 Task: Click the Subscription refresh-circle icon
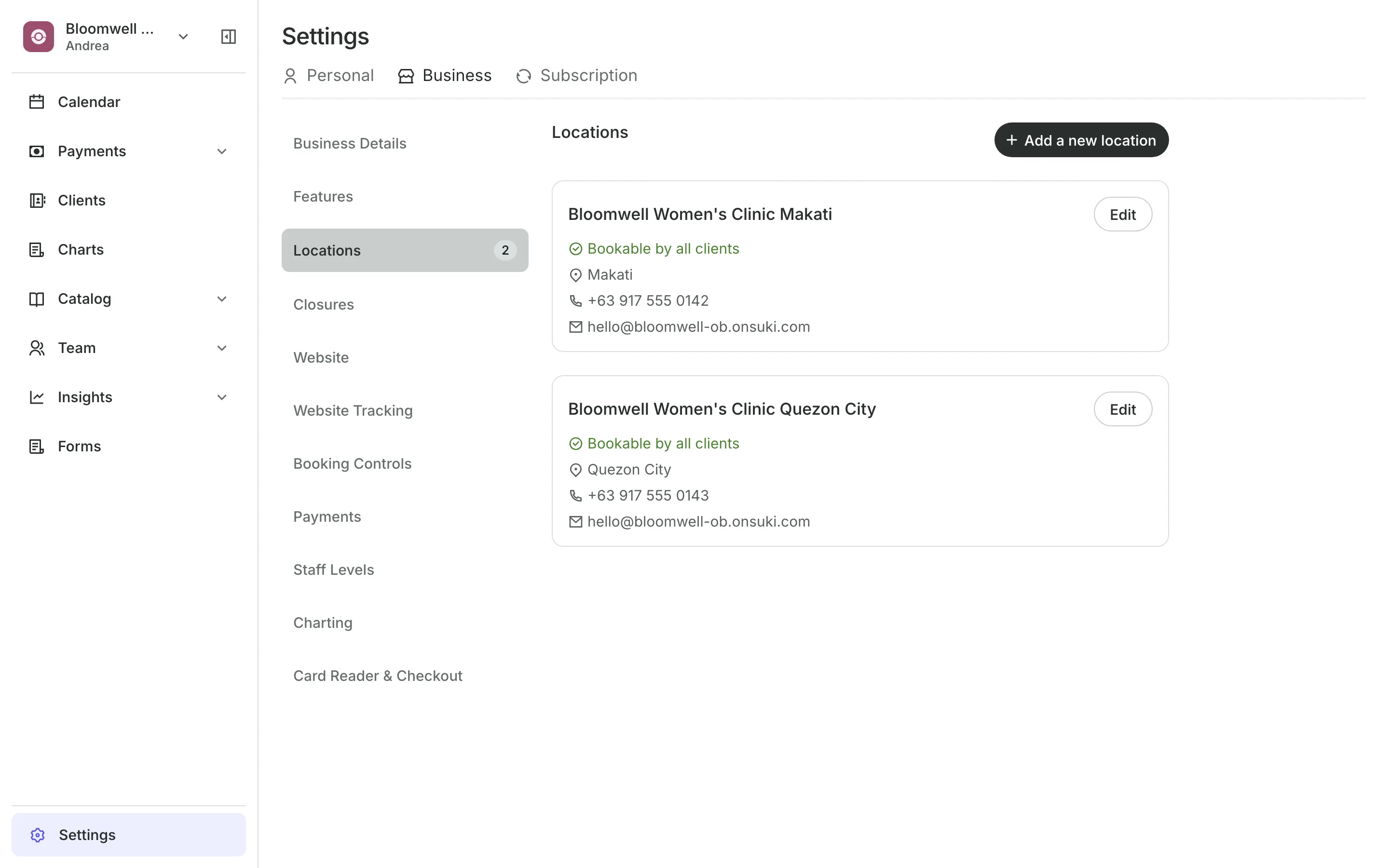(x=523, y=76)
